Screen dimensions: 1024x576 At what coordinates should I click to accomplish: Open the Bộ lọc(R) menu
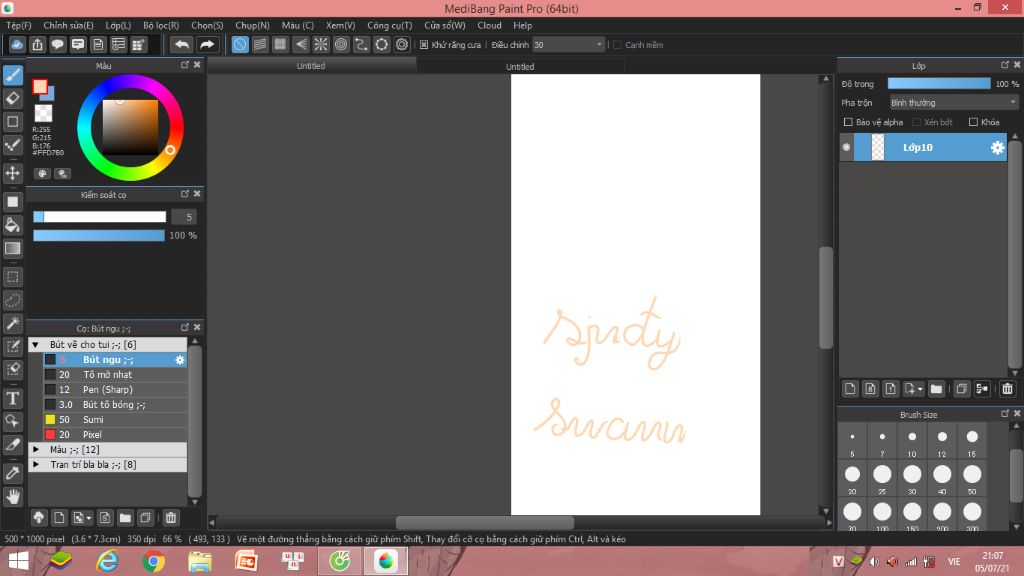click(x=161, y=25)
